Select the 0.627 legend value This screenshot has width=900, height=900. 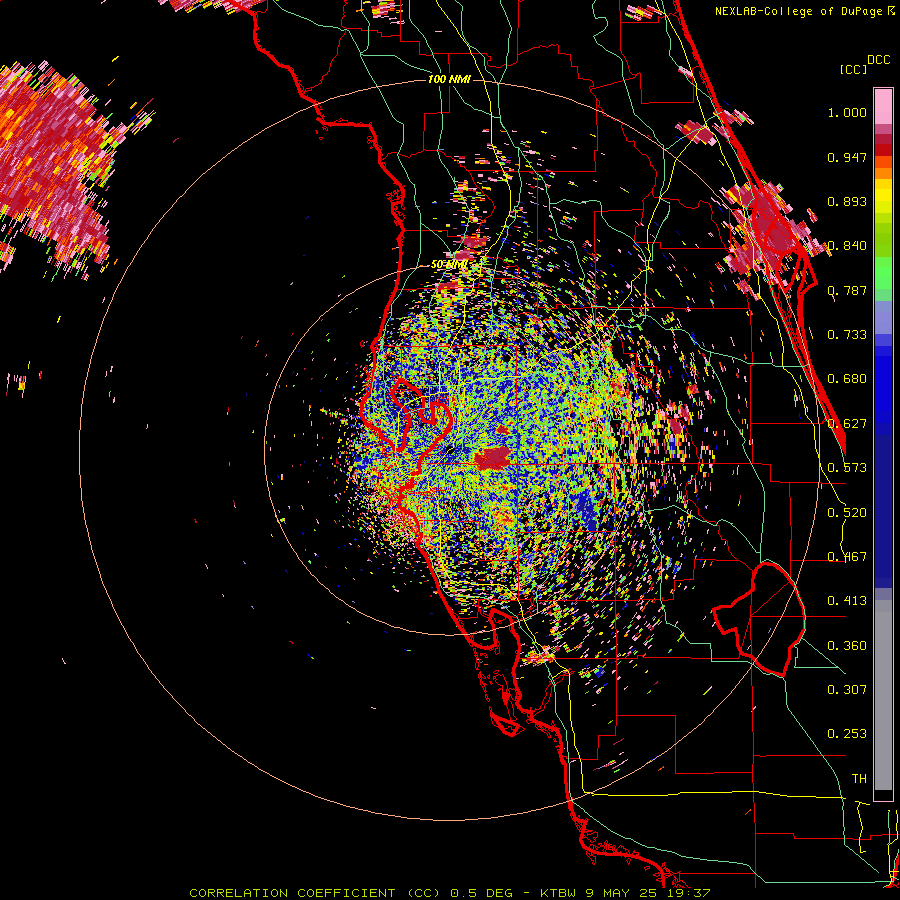click(x=847, y=424)
